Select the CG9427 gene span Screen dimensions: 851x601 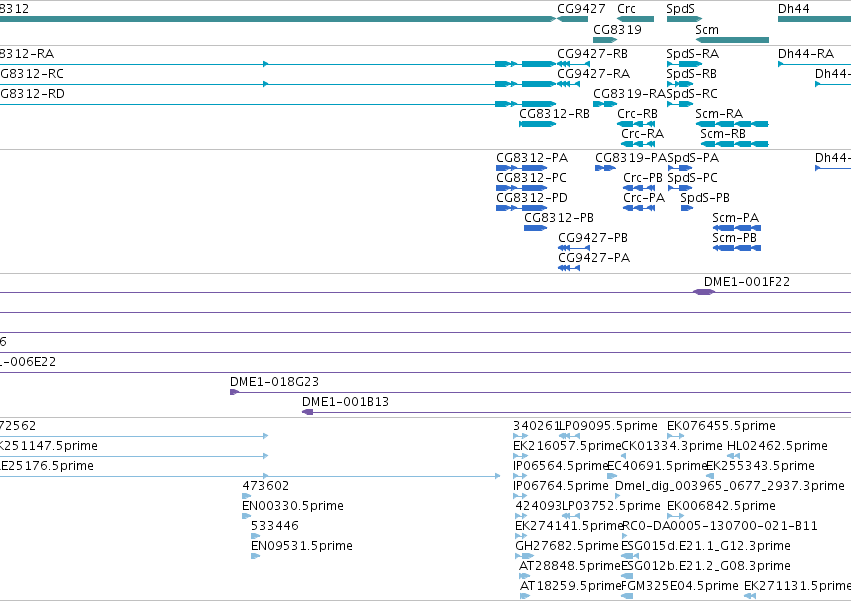pos(573,19)
